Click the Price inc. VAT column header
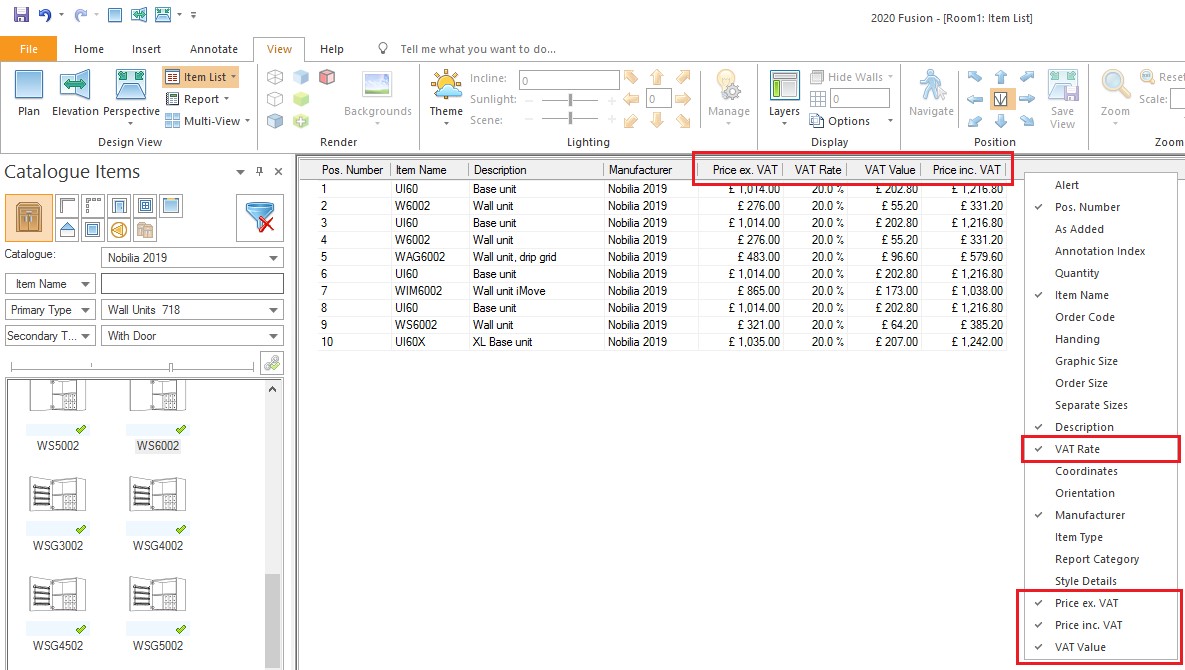The width and height of the screenshot is (1185, 670). coord(964,170)
